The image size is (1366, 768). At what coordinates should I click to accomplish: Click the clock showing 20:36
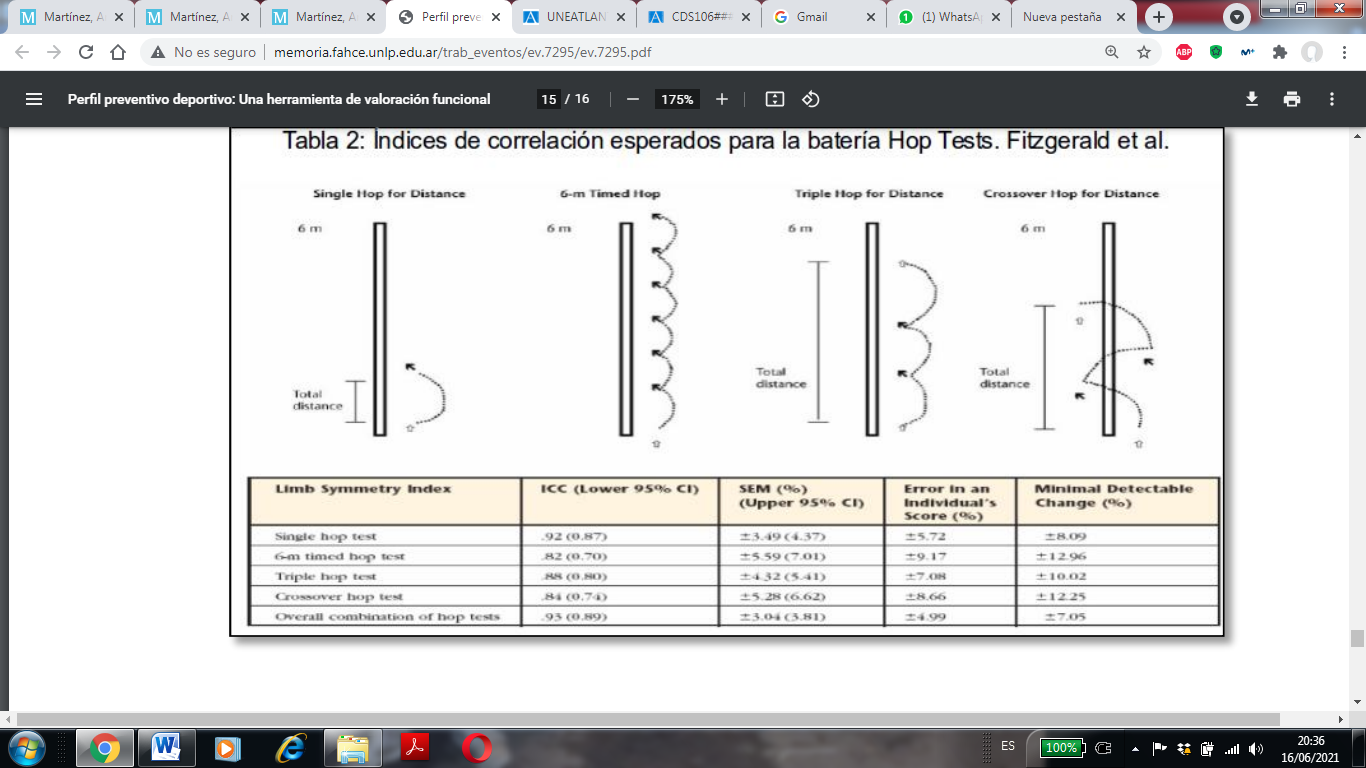pos(1310,741)
